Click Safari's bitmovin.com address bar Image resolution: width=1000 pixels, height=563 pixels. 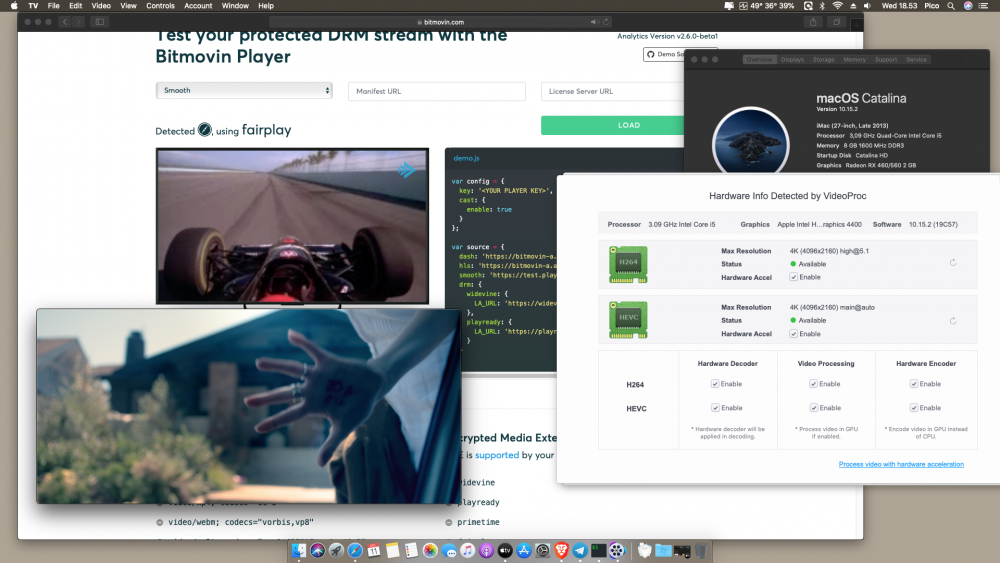439,22
